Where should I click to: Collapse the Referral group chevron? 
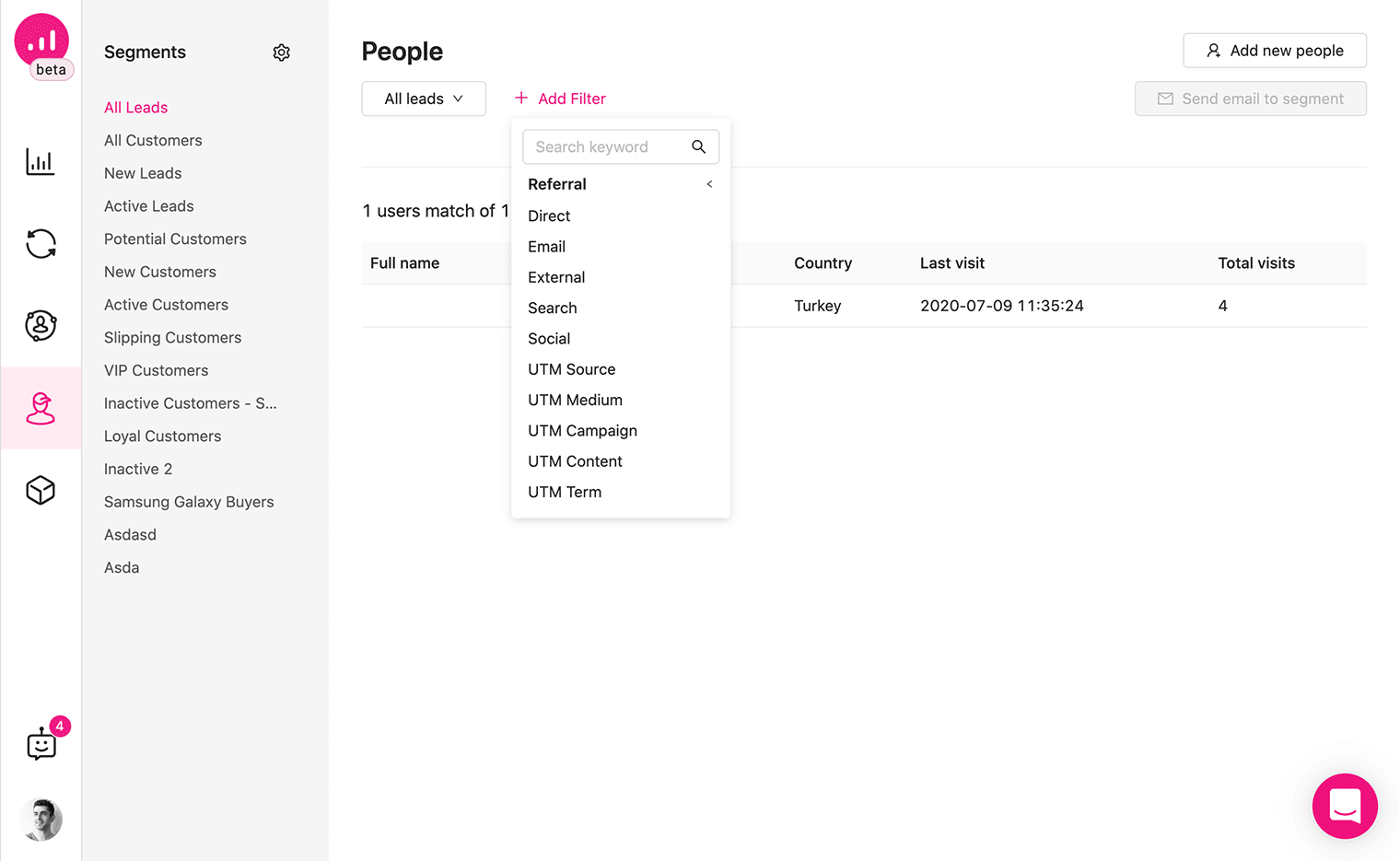[709, 184]
